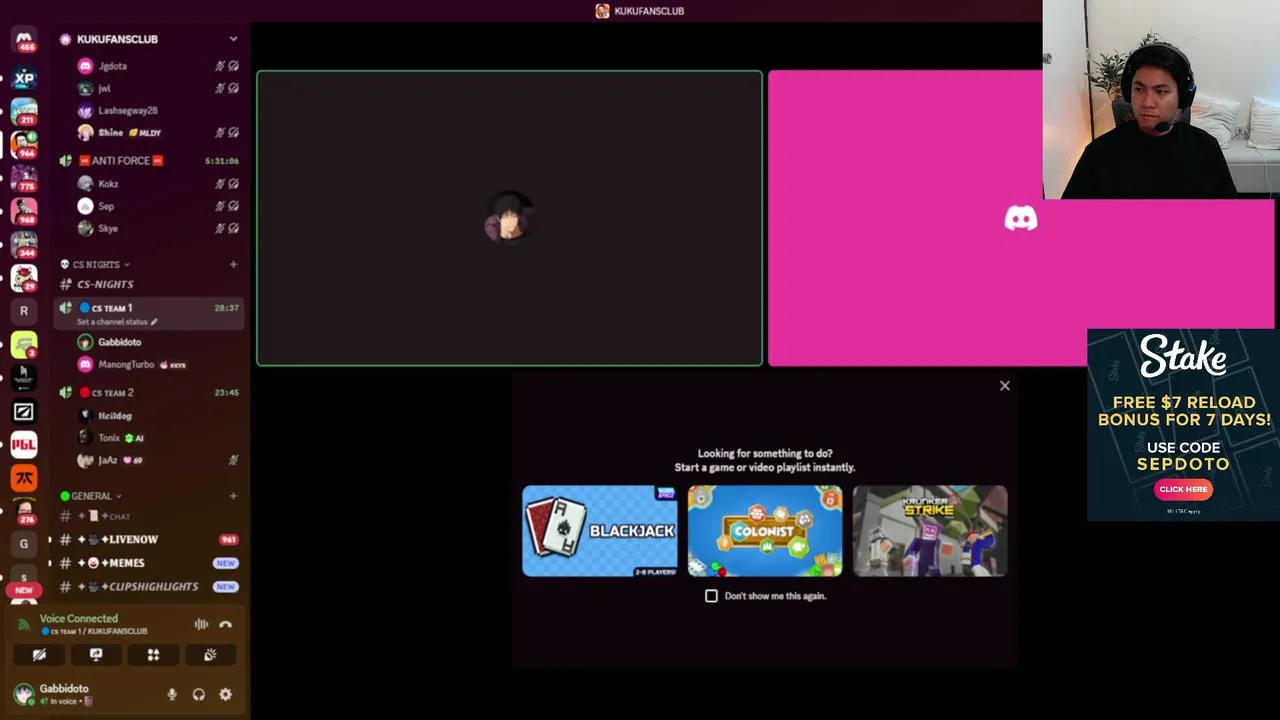Image resolution: width=1280 pixels, height=720 pixels.
Task: Launch the Colonist activity
Action: pyautogui.click(x=765, y=531)
